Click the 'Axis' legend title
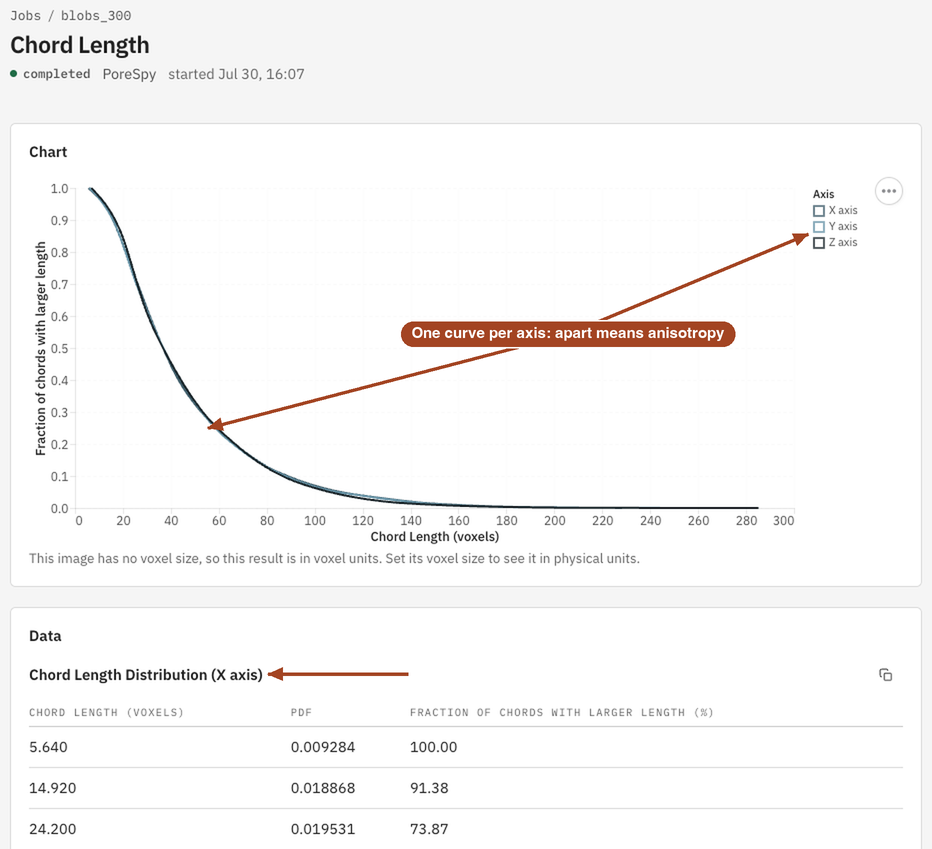The width and height of the screenshot is (932, 849). coord(823,194)
